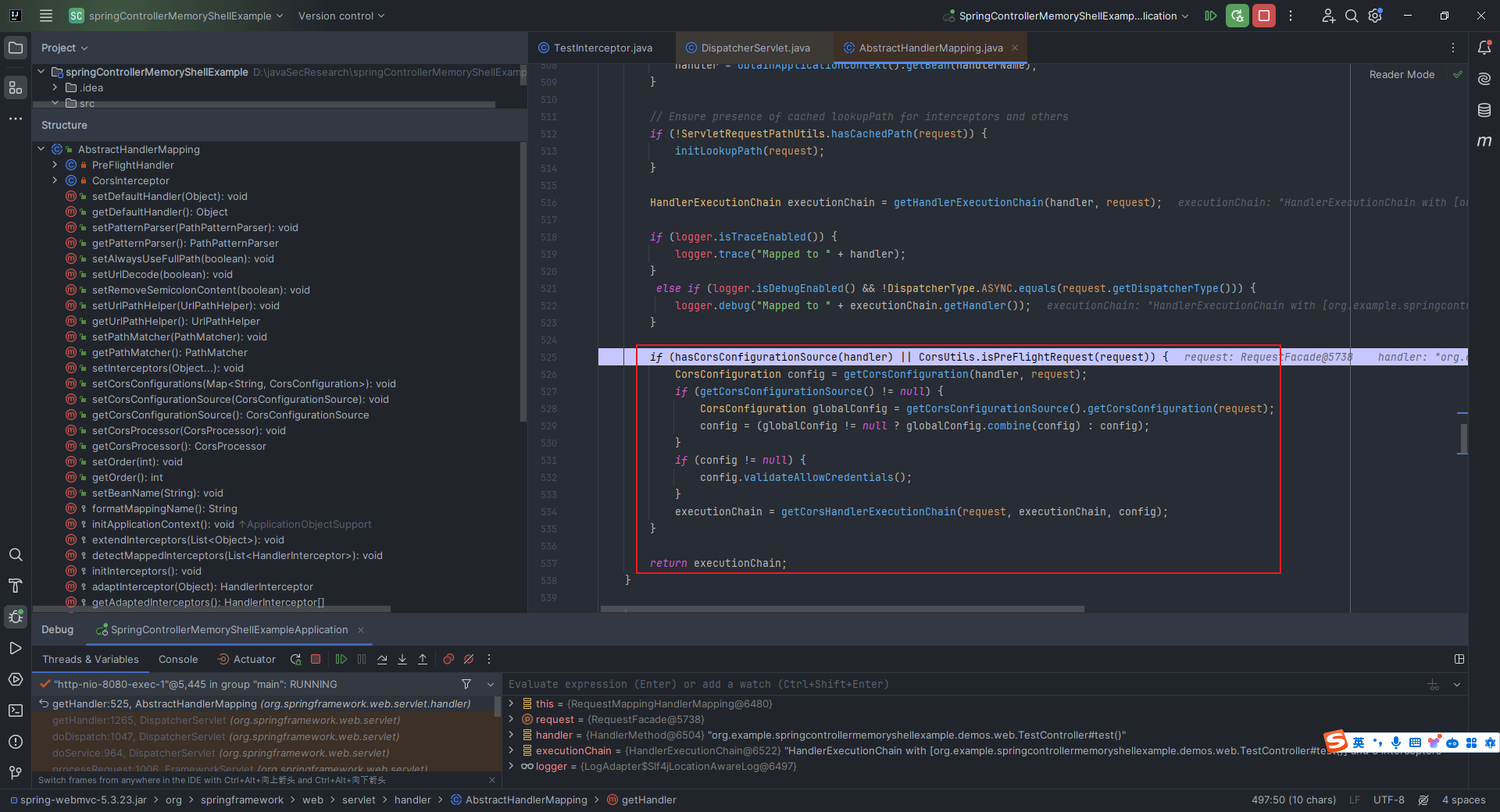Open thread selector dropdown
Viewport: 1500px width, 812px height.
(x=491, y=684)
